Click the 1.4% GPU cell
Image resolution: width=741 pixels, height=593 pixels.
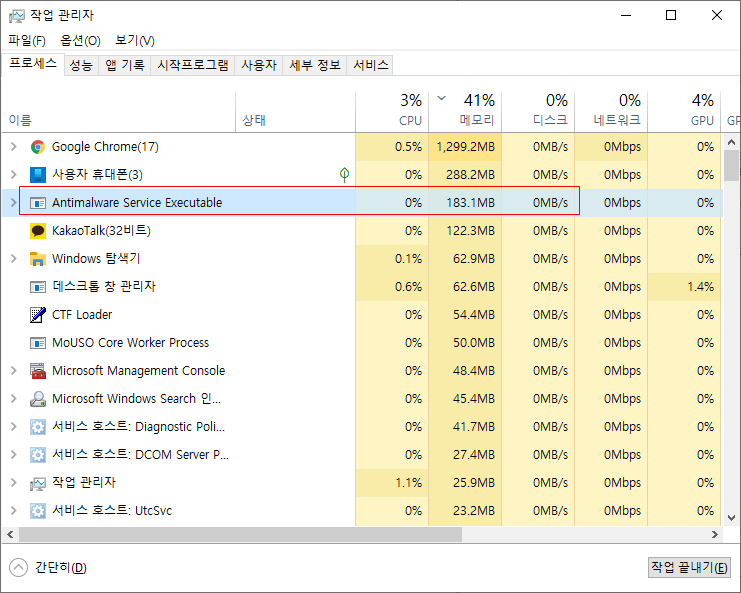[x=684, y=287]
